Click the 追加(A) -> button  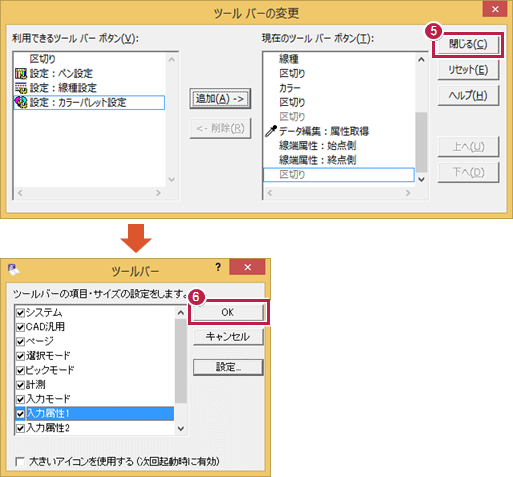pos(220,99)
